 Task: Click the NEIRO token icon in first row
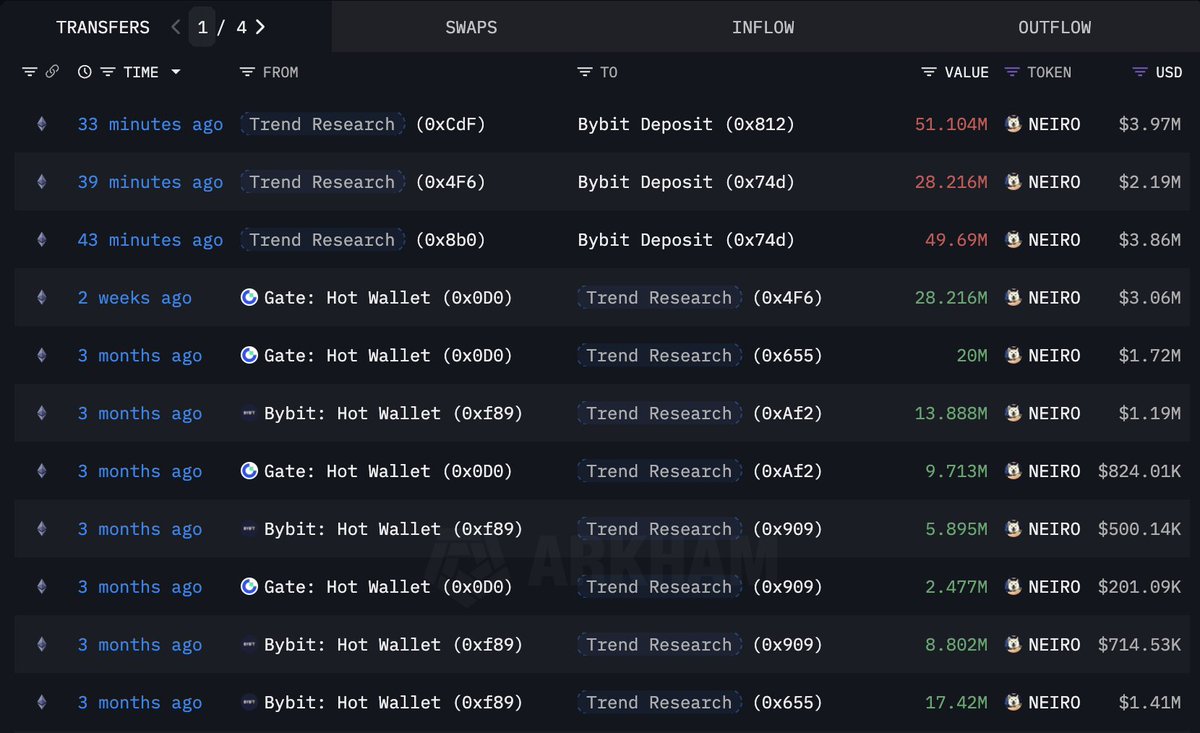pos(1013,124)
